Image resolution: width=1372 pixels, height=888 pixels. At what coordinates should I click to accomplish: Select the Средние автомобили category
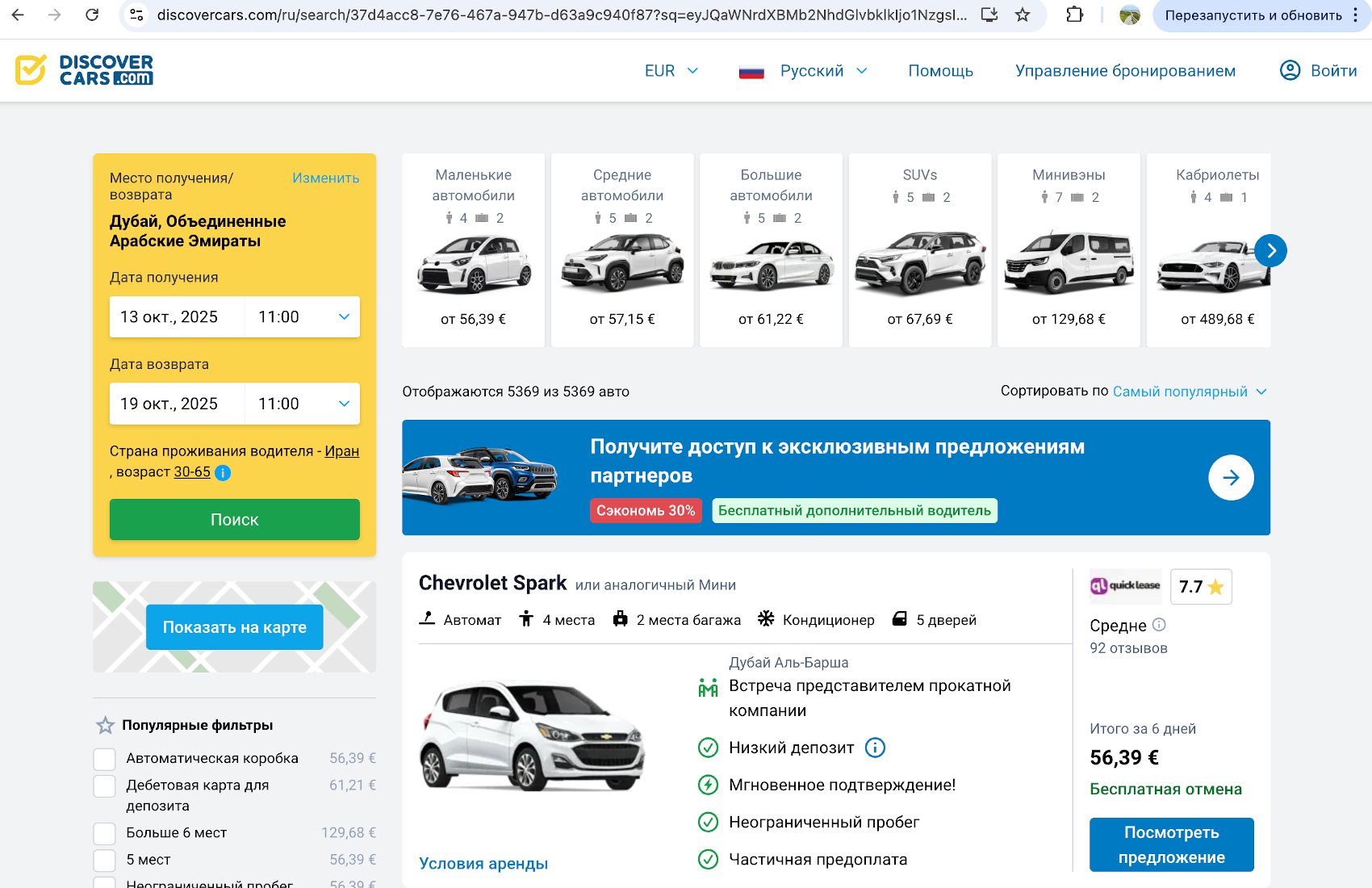[x=622, y=250]
